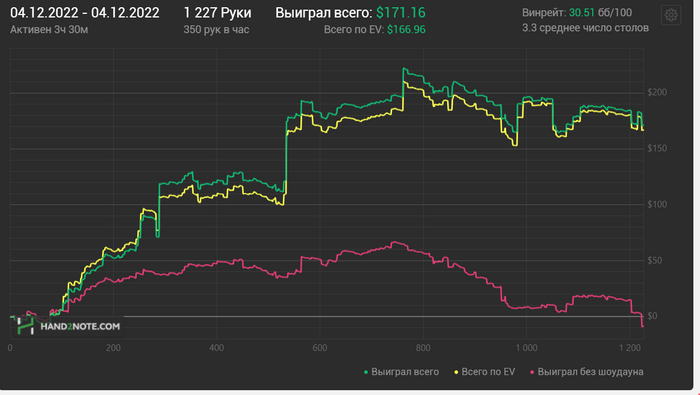Click the winrate value 30.51 бб/100
The width and height of the screenshot is (700, 395).
click(600, 13)
